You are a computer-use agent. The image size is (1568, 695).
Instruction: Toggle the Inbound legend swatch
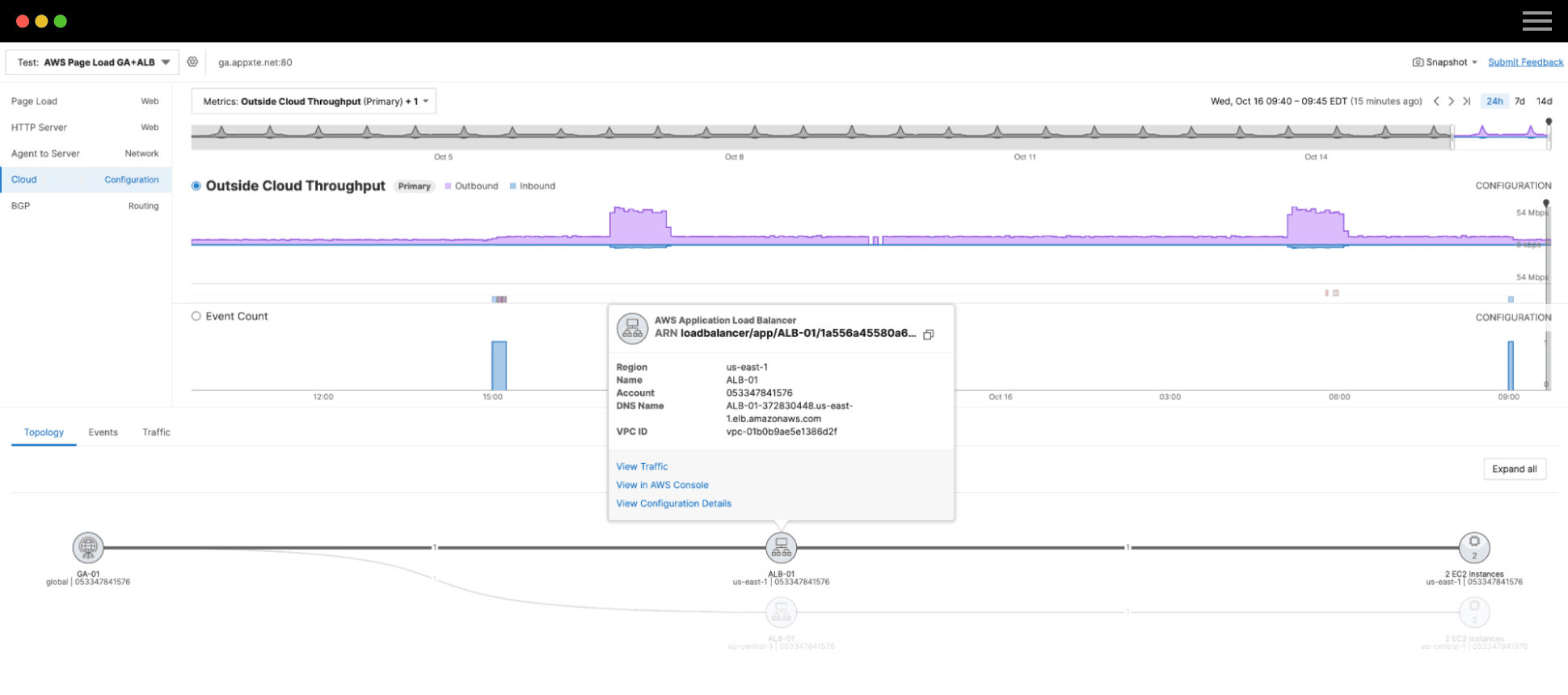coord(513,186)
